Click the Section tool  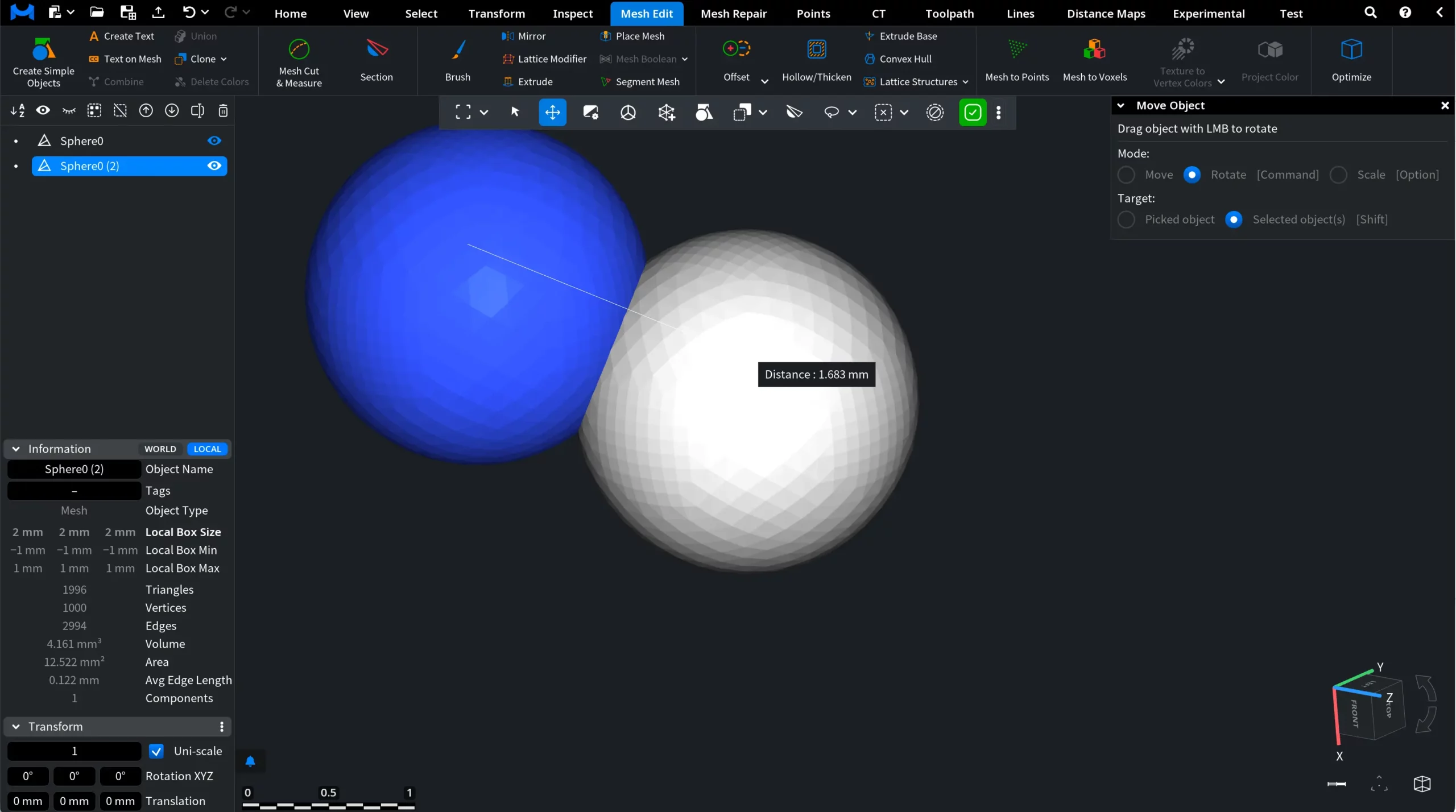click(377, 60)
